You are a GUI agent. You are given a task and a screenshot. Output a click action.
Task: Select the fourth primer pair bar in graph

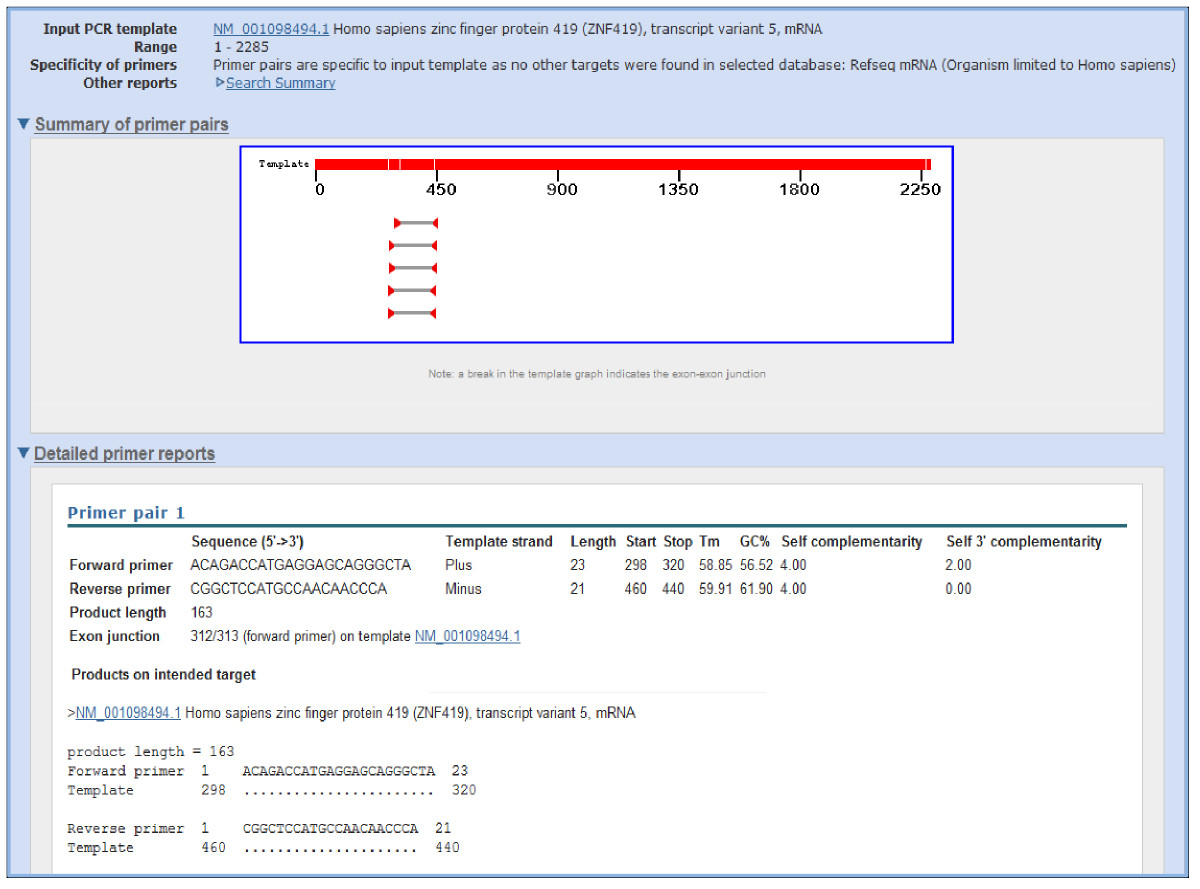[412, 290]
